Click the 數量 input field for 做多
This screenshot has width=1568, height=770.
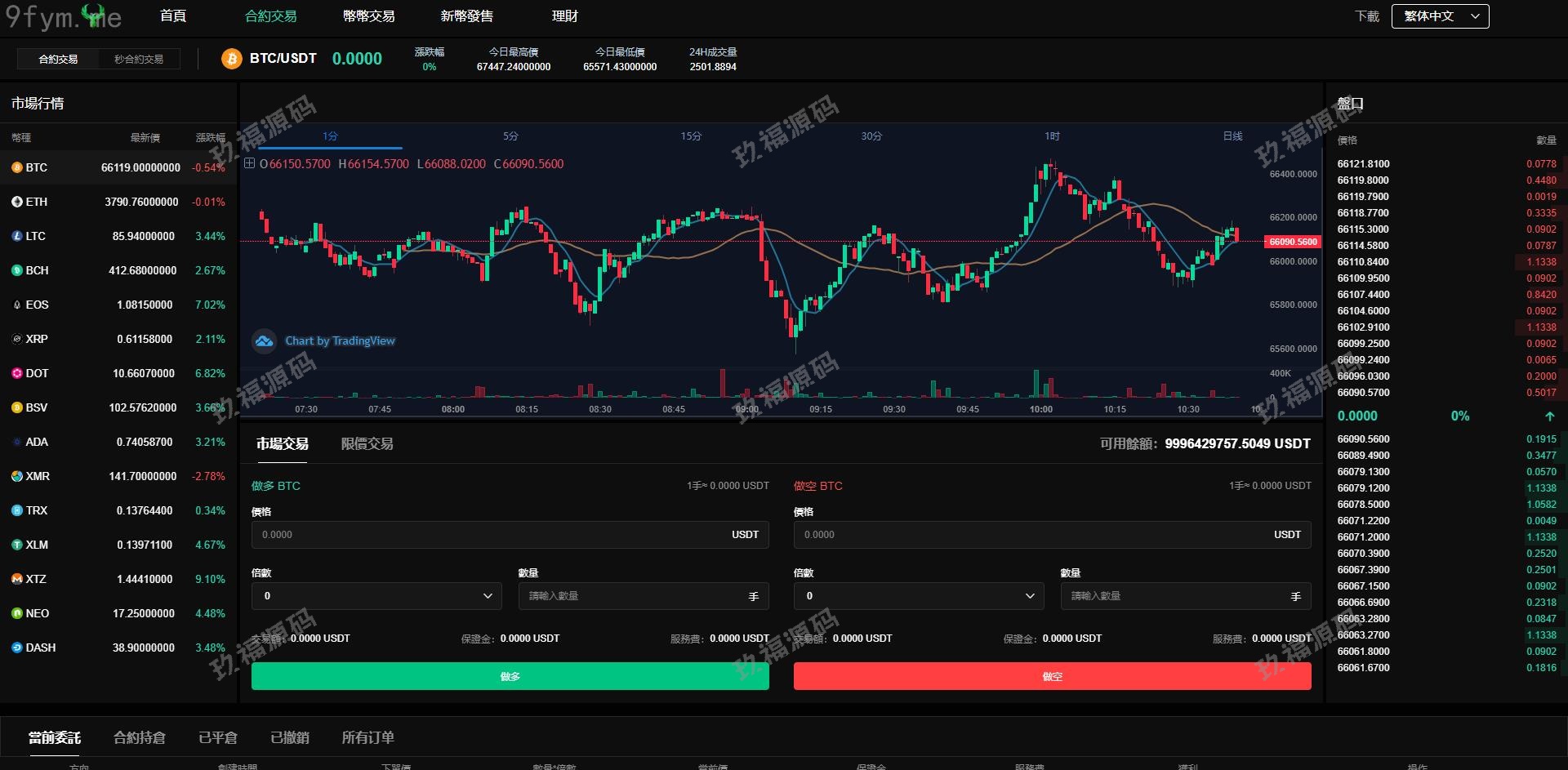tap(633, 596)
